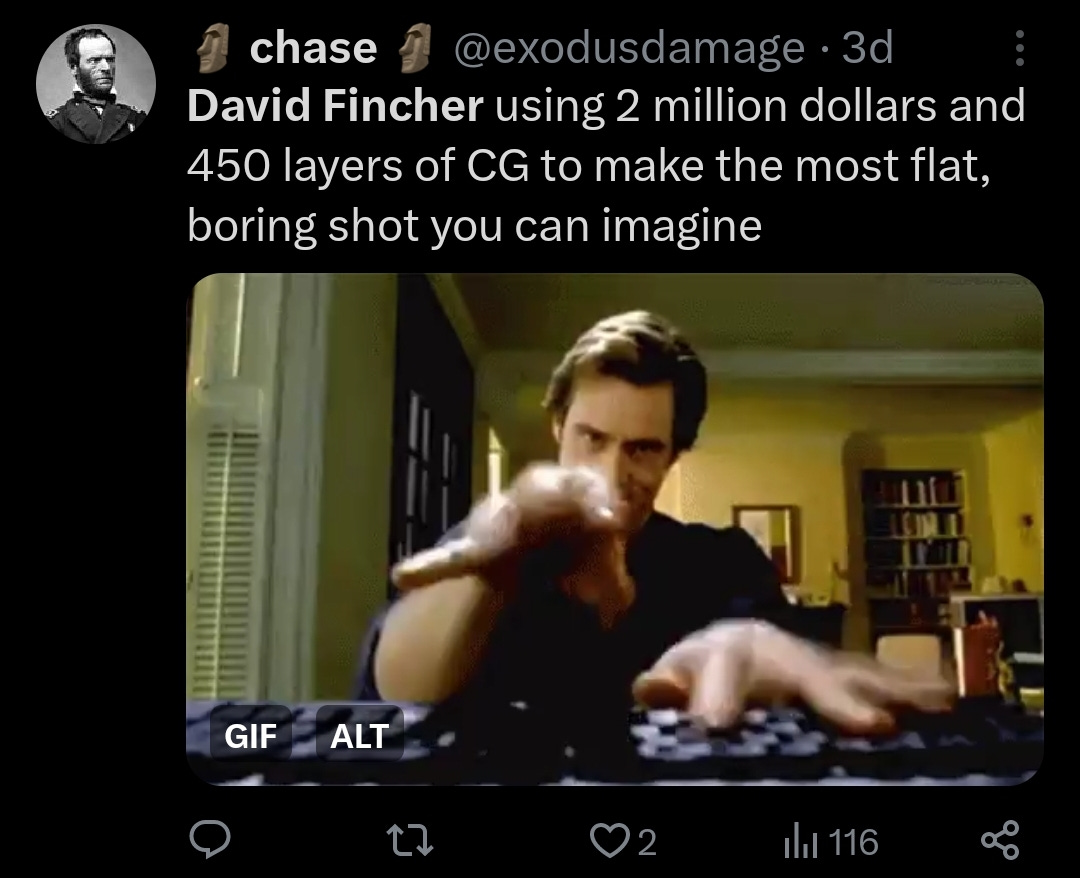Repost this tweet via retweet arrows icon

pyautogui.click(x=409, y=842)
